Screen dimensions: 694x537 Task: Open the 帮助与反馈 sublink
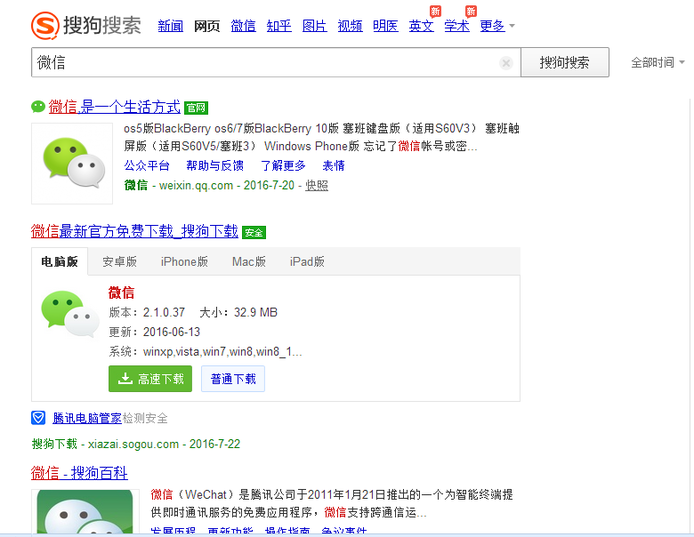pos(215,166)
